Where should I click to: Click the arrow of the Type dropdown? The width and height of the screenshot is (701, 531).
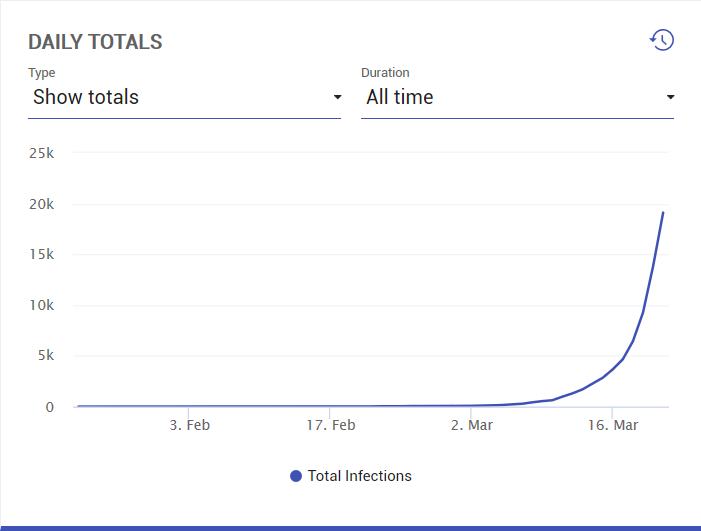coord(337,97)
